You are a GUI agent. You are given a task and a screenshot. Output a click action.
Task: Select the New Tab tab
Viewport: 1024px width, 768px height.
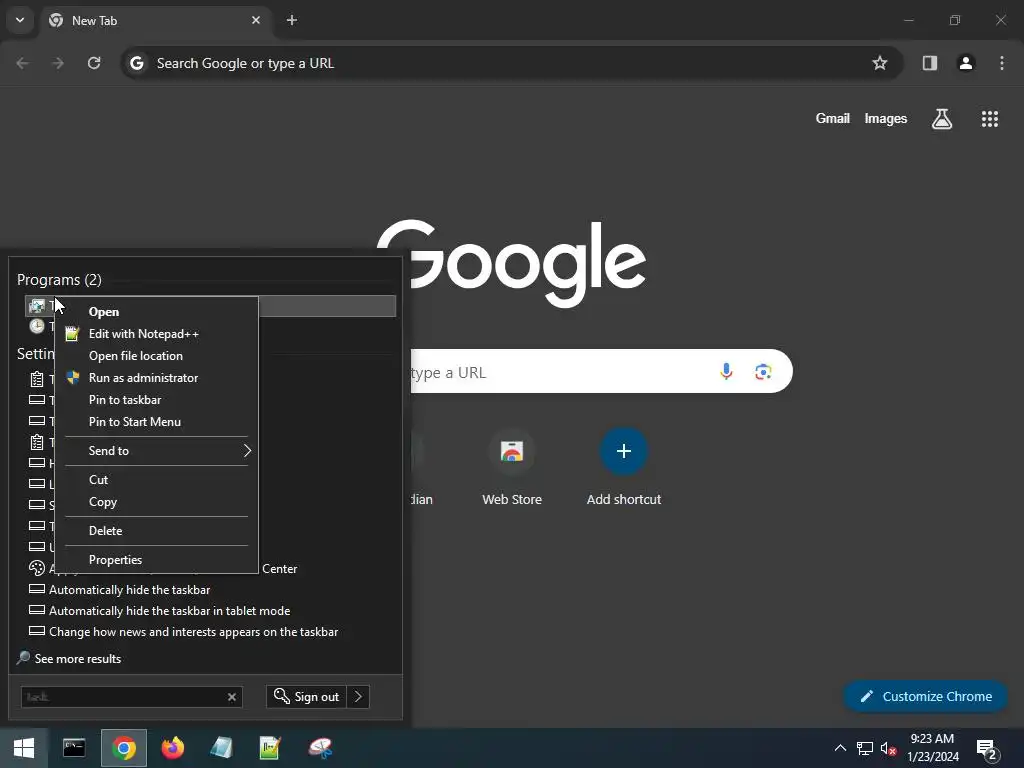point(155,20)
